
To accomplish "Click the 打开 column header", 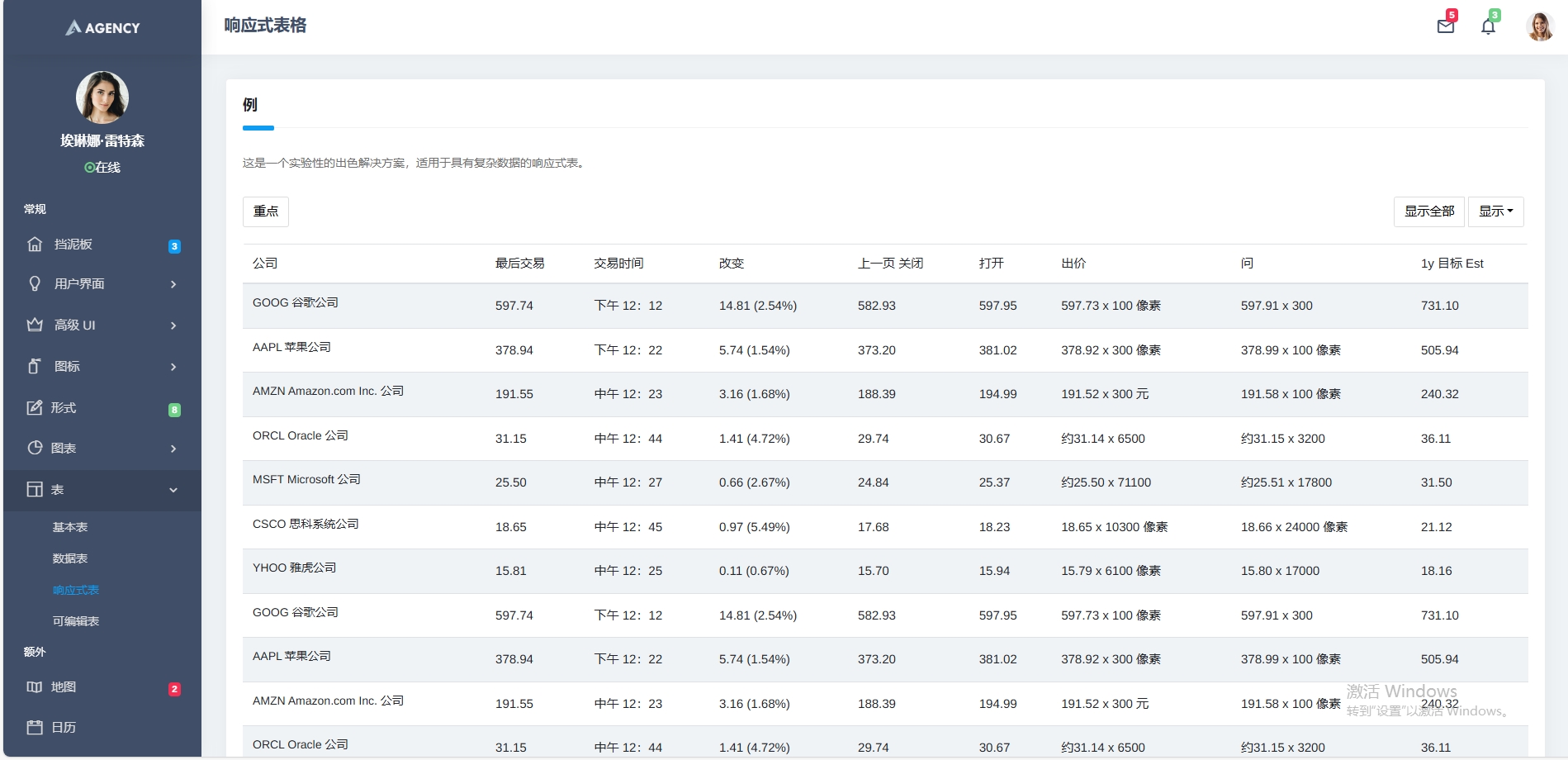I will [992, 264].
